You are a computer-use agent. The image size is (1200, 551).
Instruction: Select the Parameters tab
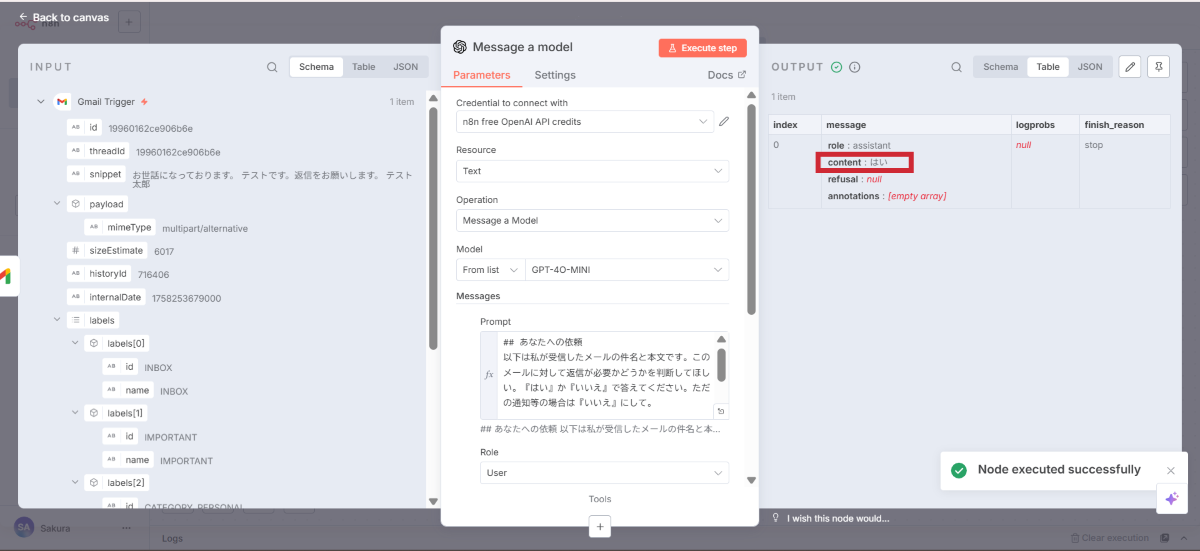point(481,75)
